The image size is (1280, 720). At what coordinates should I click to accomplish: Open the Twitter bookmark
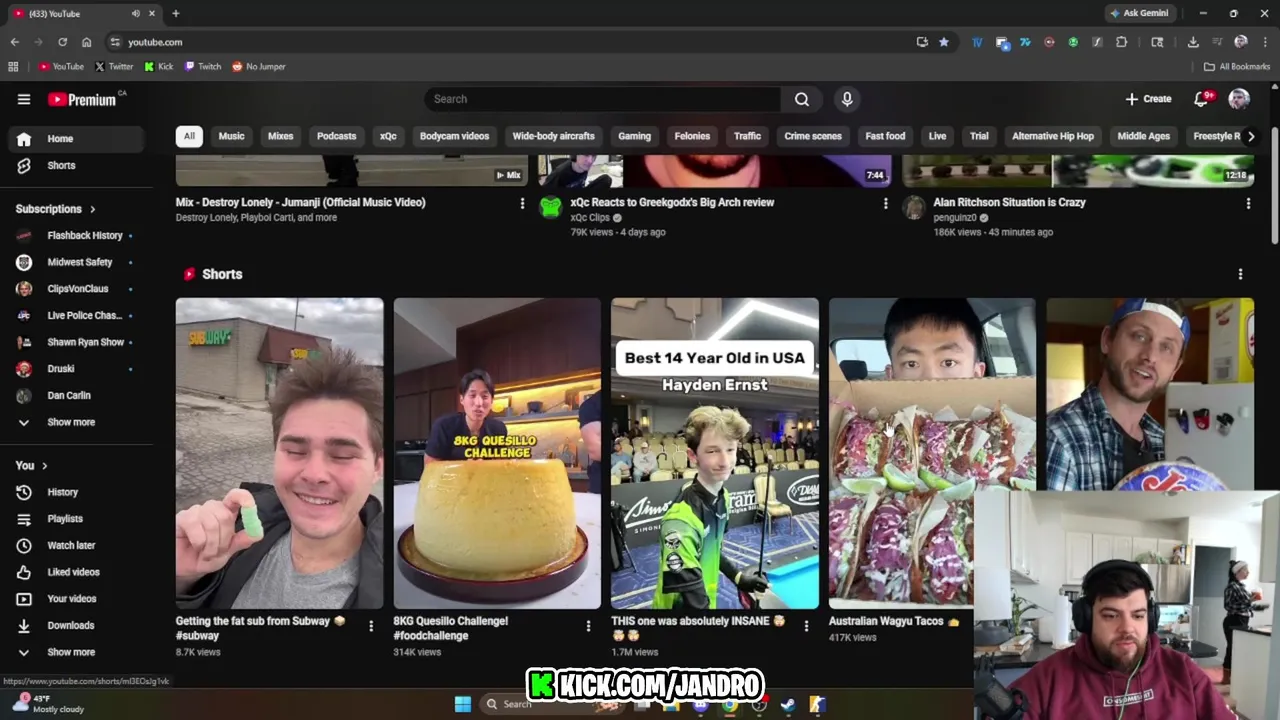tap(114, 67)
